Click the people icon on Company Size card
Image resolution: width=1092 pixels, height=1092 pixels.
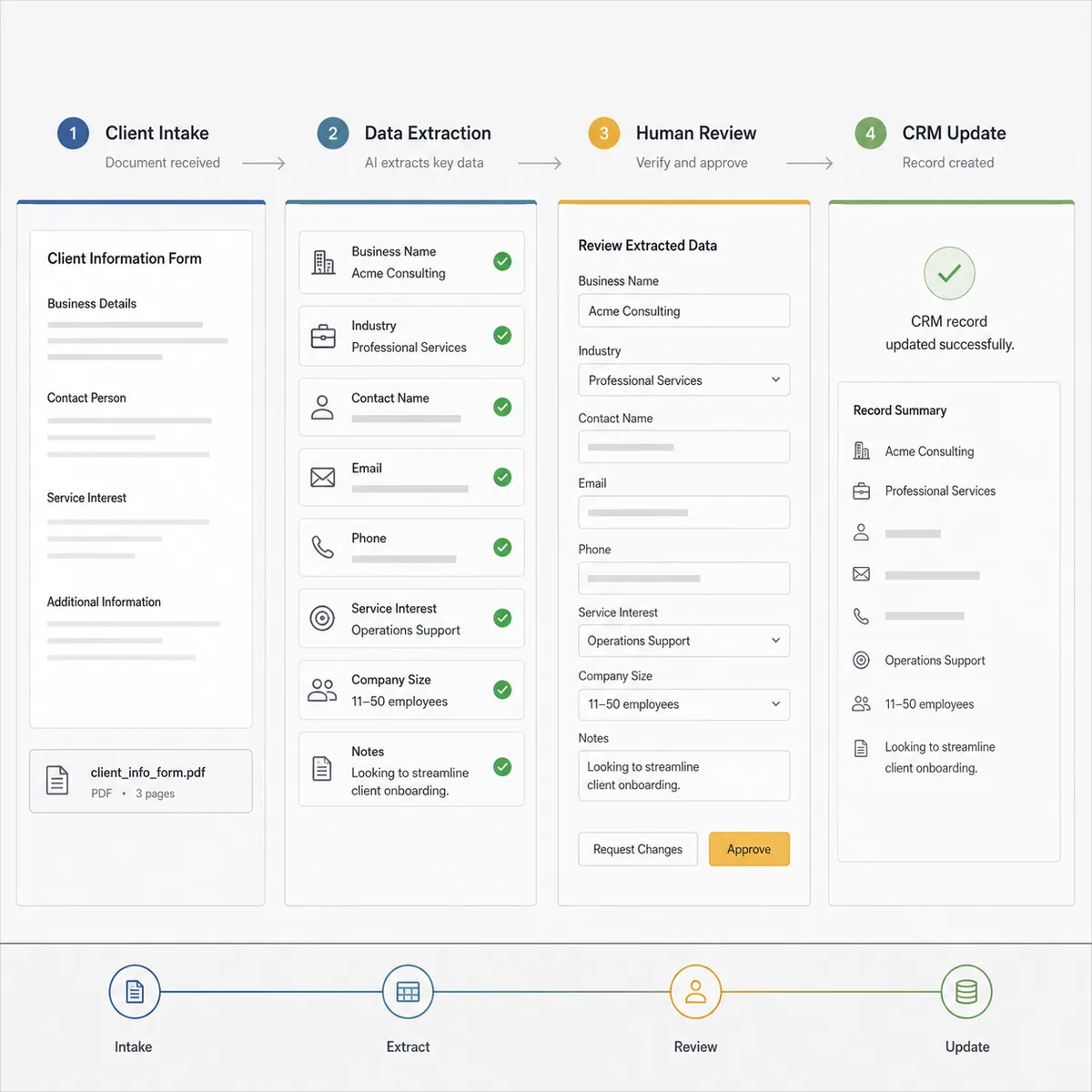322,690
